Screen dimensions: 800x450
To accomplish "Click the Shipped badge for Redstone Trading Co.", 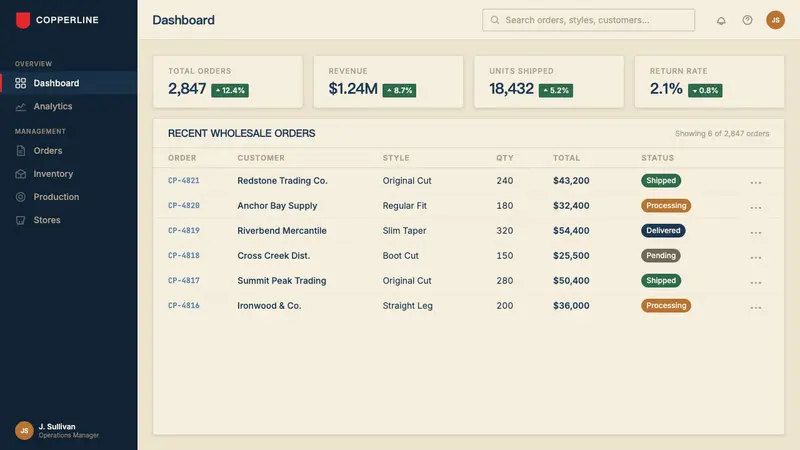I will pos(661,181).
